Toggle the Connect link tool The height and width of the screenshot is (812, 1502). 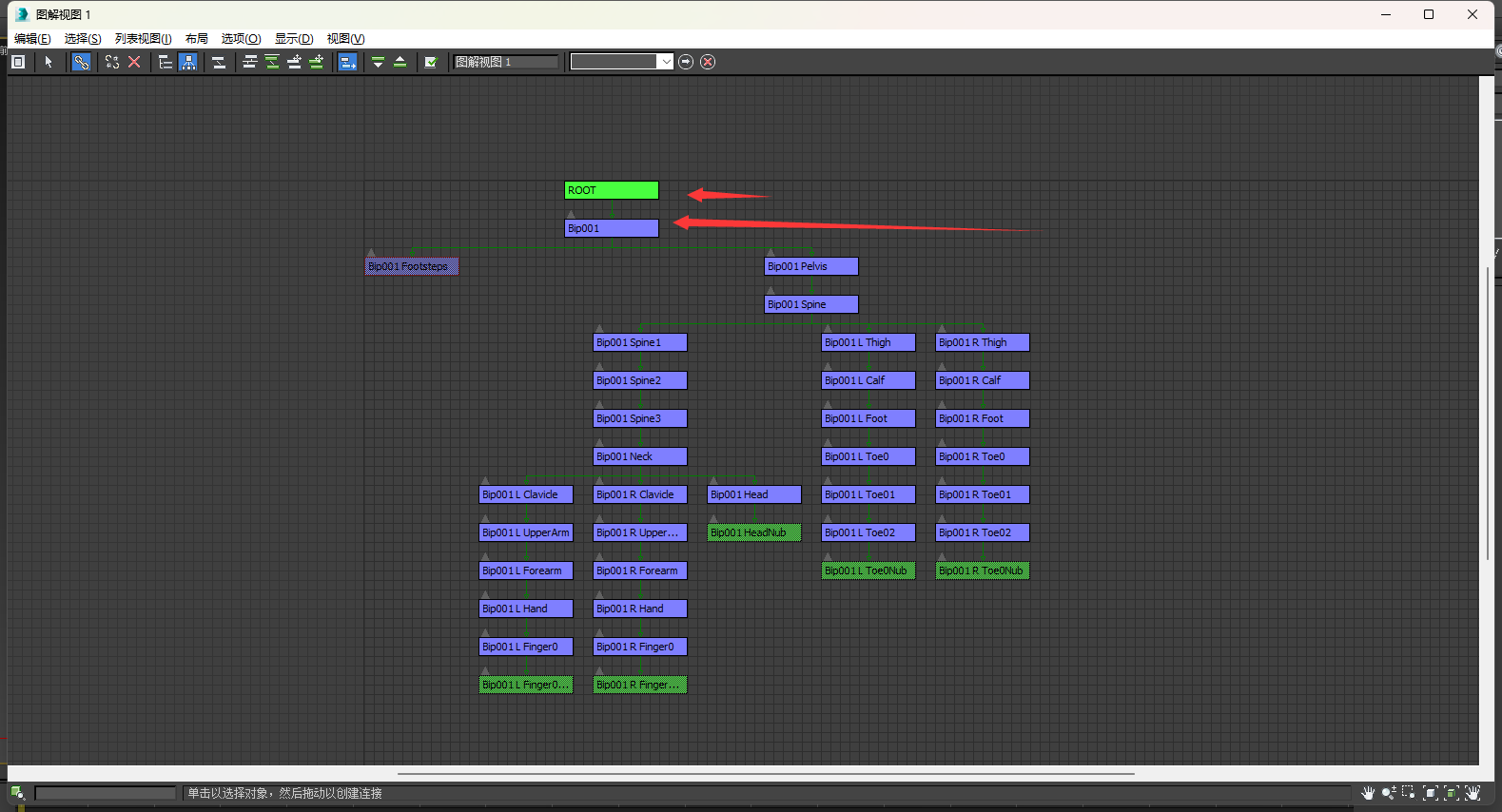(x=82, y=62)
